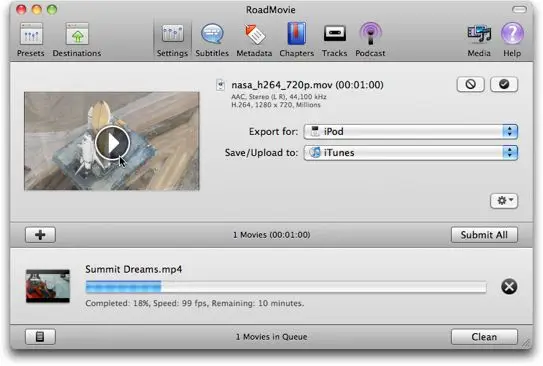
Task: Click the movie file document icon
Action: [221, 84]
